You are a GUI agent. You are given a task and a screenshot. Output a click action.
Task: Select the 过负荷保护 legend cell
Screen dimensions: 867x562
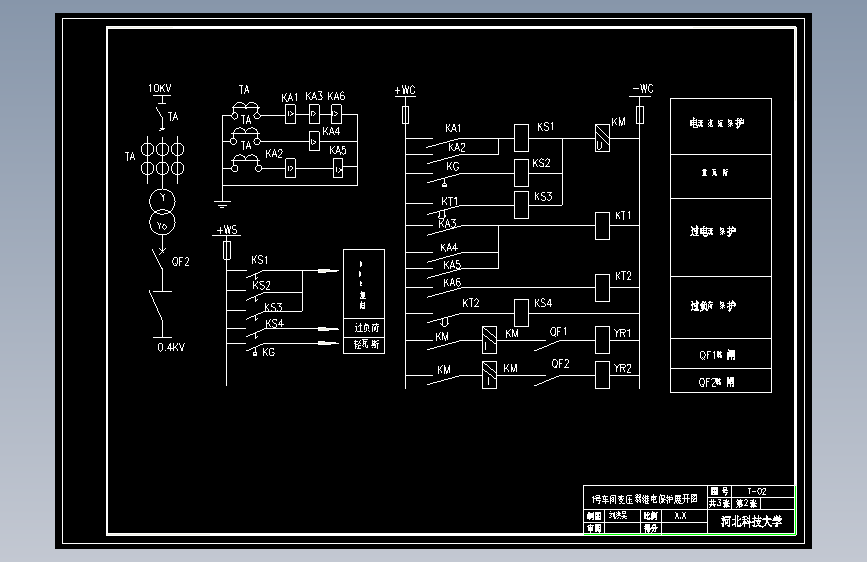721,308
